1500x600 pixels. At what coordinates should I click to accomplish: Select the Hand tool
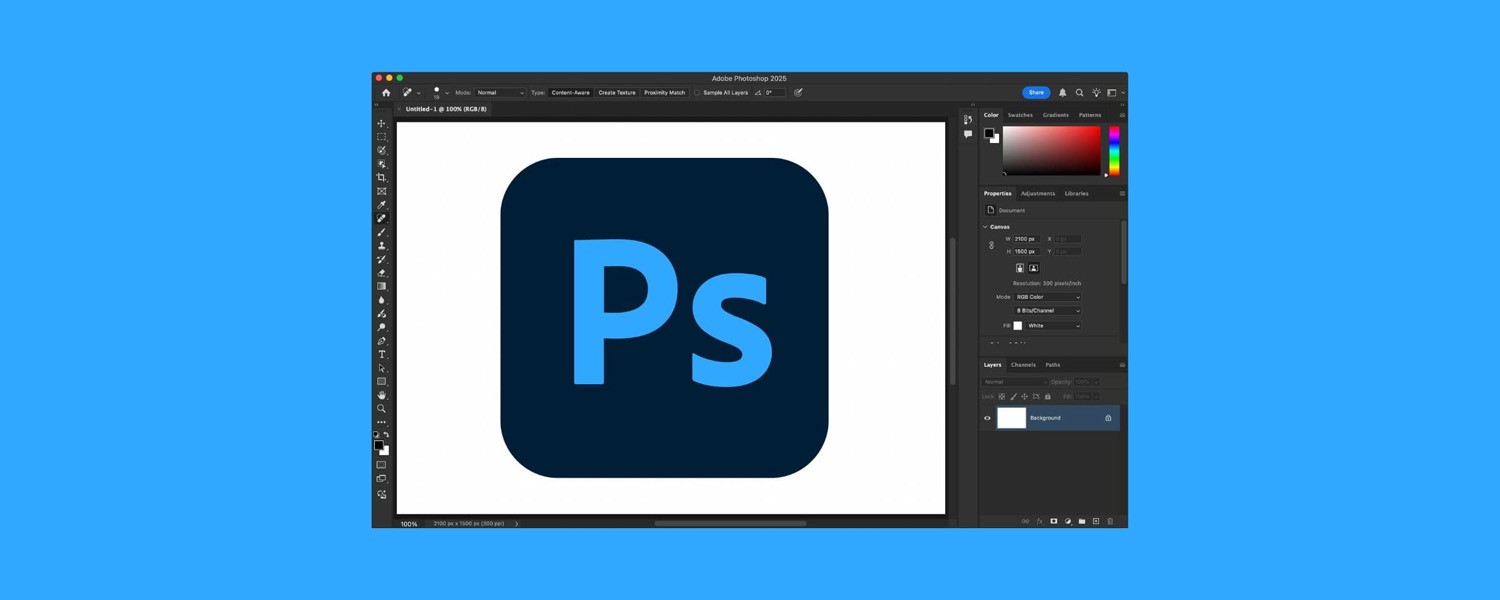[381, 395]
